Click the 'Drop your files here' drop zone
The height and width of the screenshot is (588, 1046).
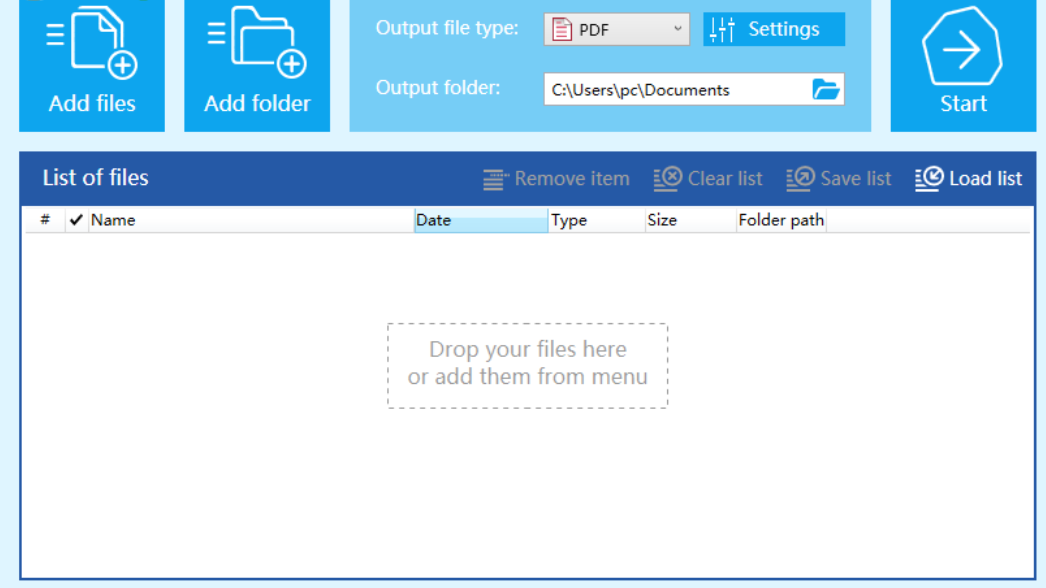528,366
